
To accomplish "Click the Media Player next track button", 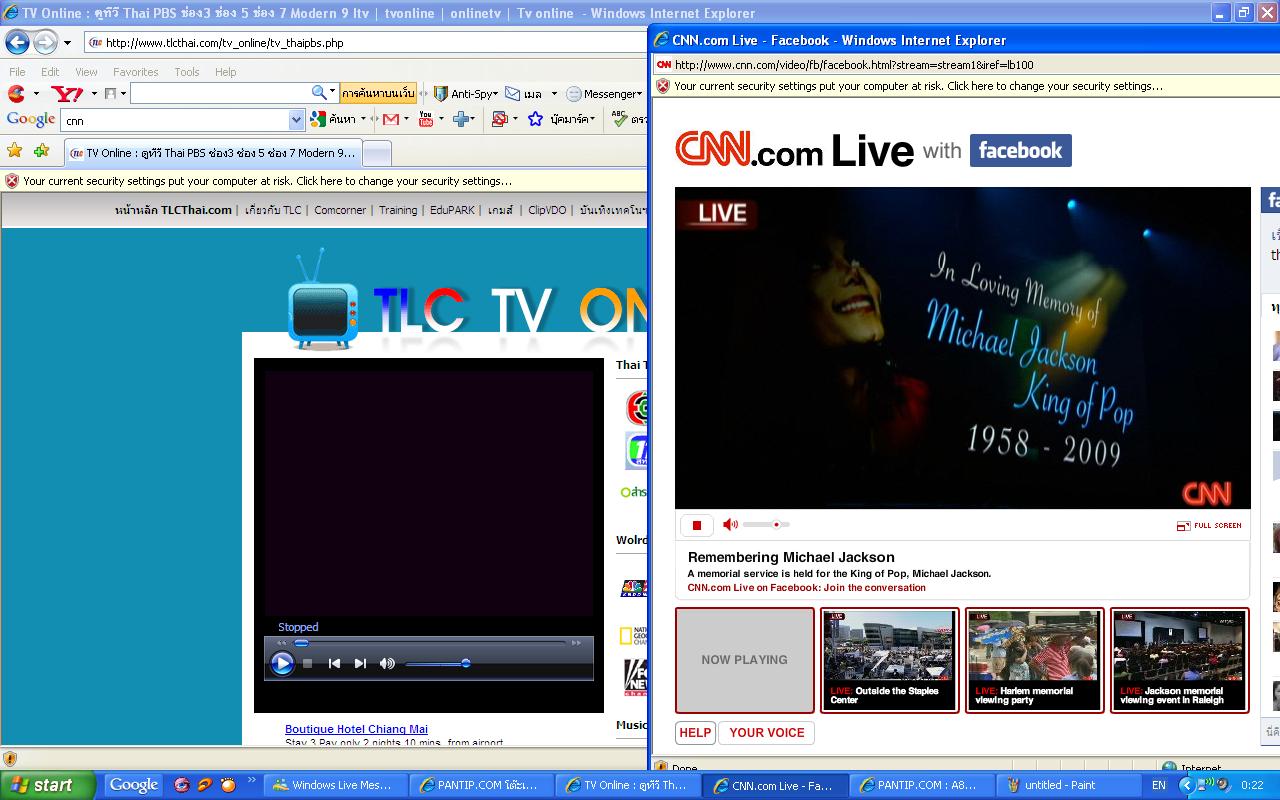I will 360,663.
